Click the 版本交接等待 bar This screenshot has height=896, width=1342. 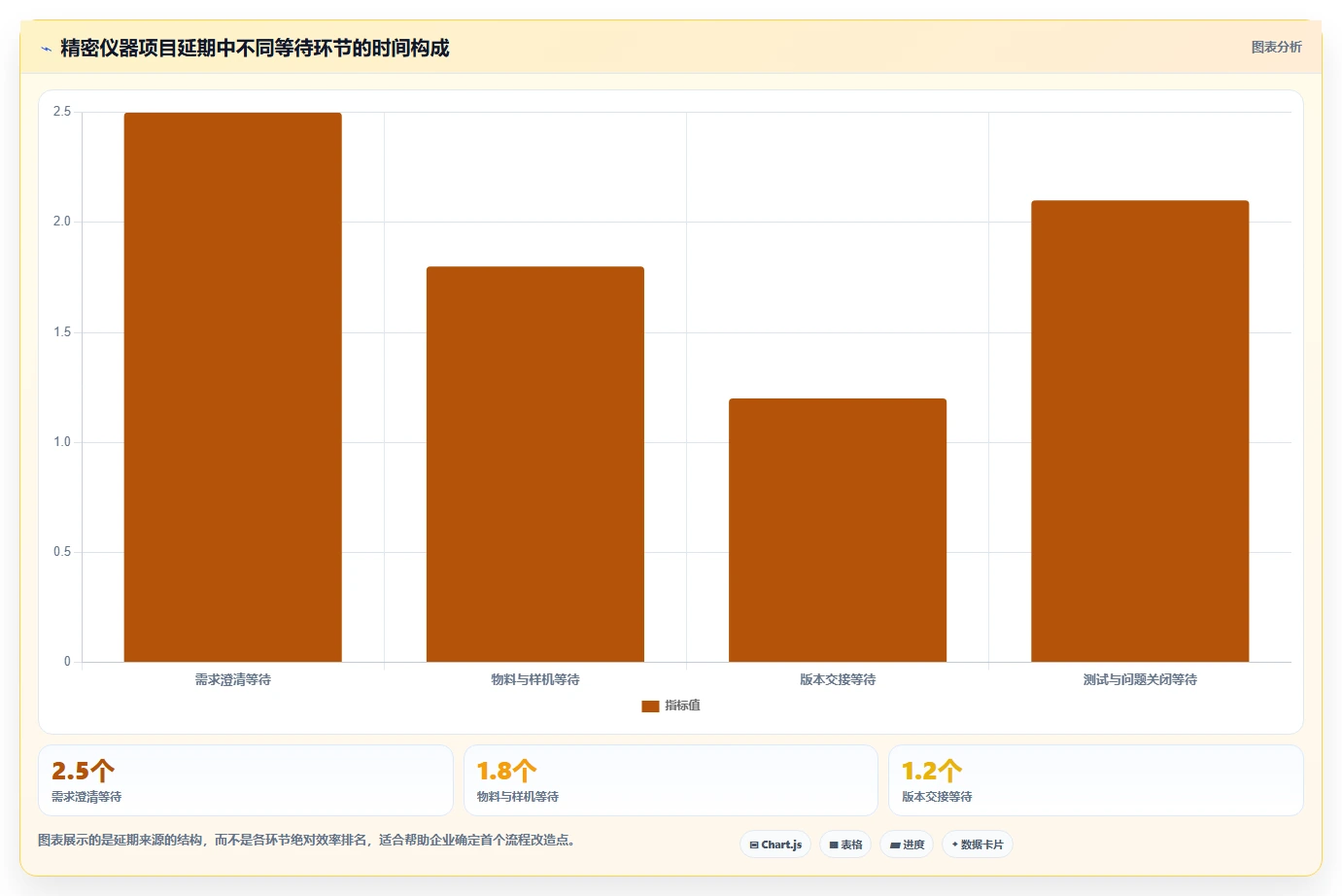[838, 531]
